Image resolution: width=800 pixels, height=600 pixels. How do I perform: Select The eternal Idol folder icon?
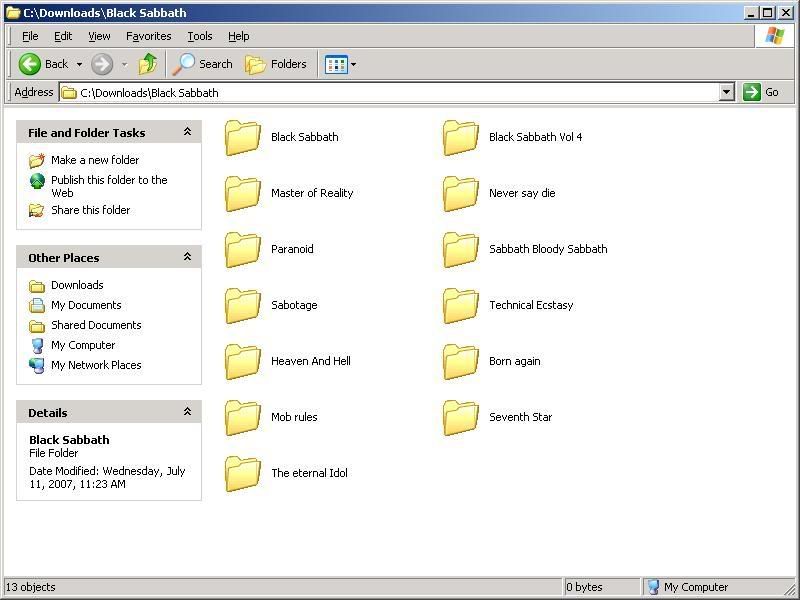[x=243, y=473]
